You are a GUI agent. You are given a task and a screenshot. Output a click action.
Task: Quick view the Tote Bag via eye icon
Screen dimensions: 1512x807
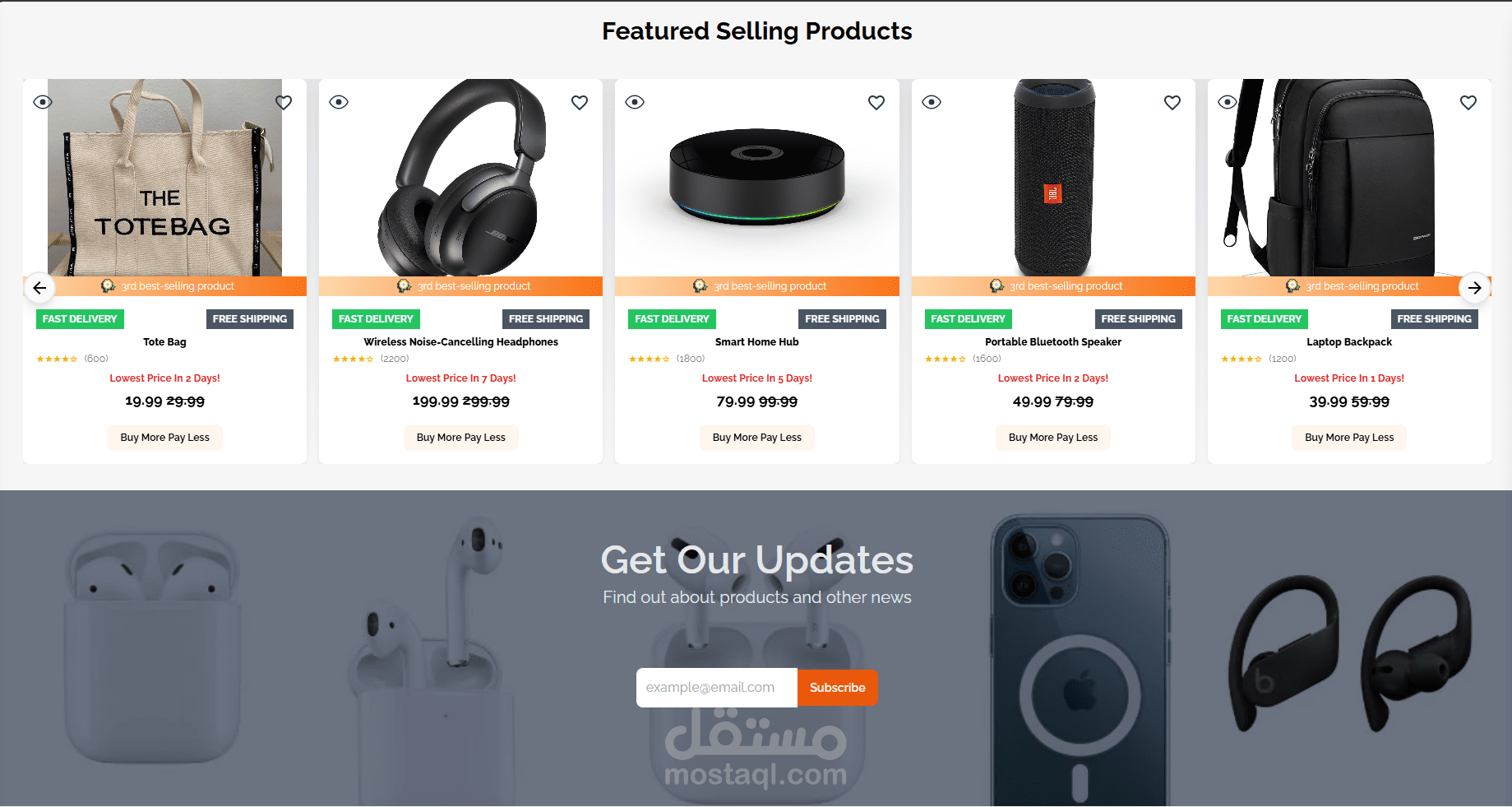click(x=43, y=102)
